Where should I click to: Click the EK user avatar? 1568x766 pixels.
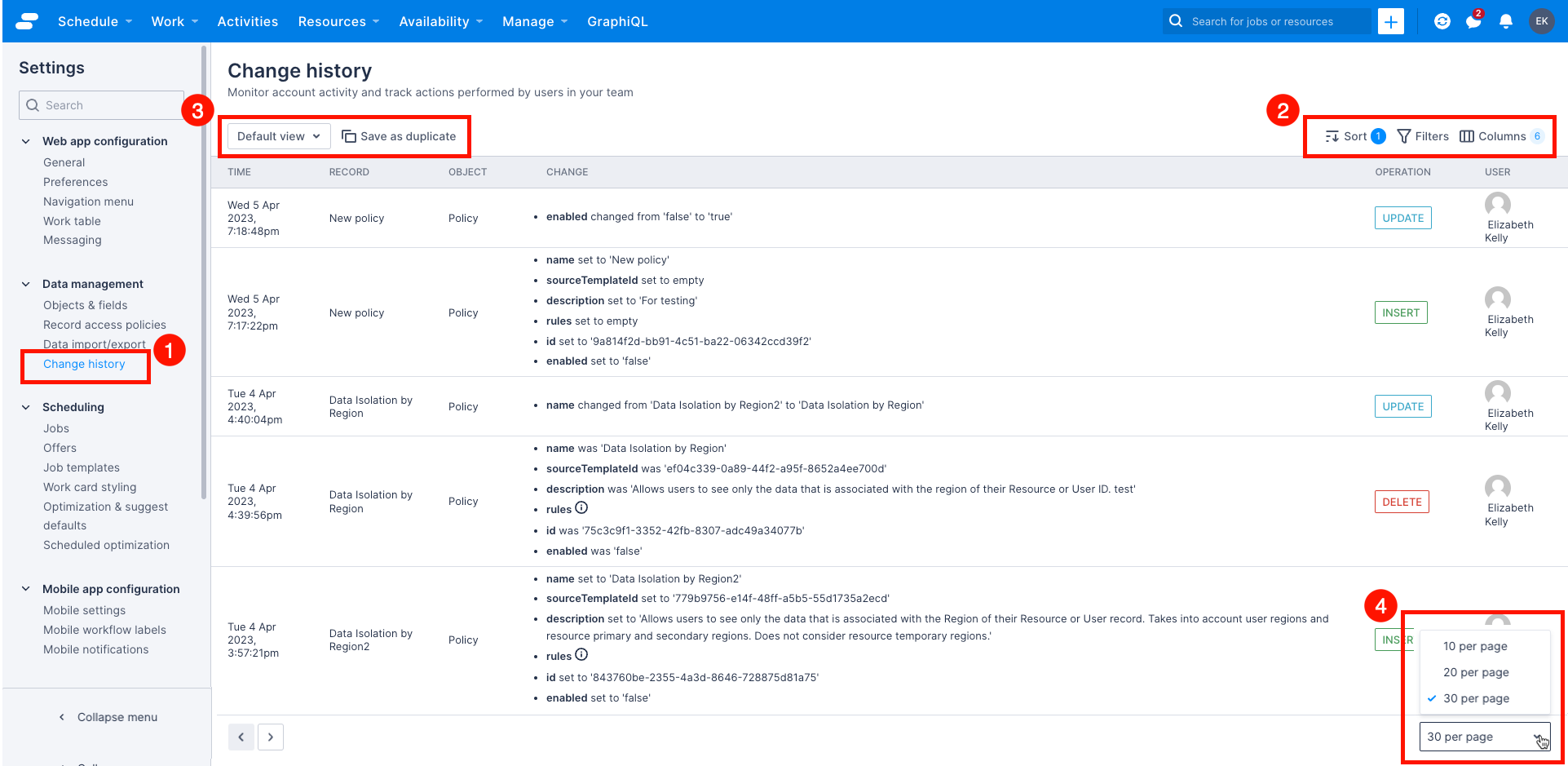[x=1541, y=21]
